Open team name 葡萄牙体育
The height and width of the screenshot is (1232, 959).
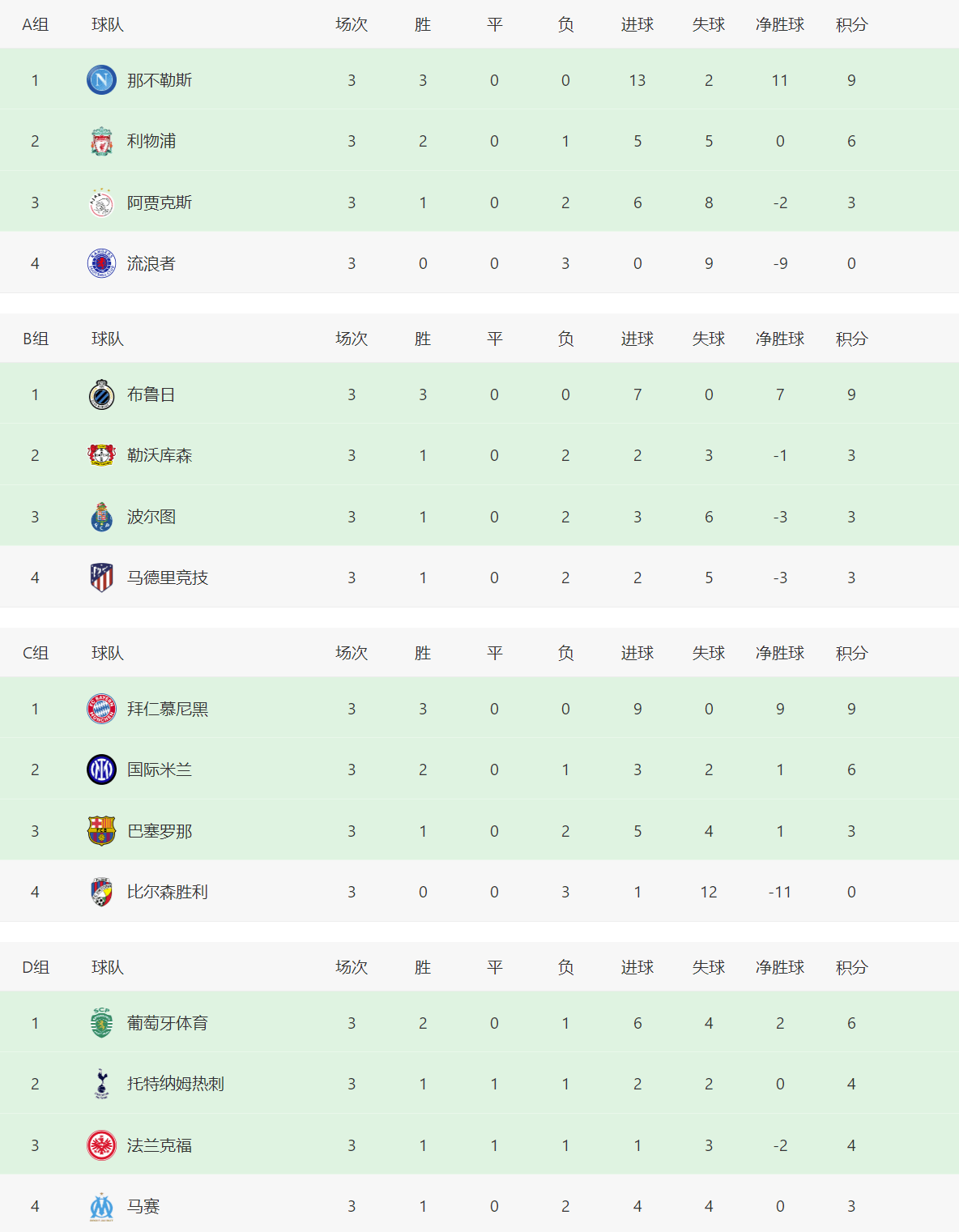168,1023
